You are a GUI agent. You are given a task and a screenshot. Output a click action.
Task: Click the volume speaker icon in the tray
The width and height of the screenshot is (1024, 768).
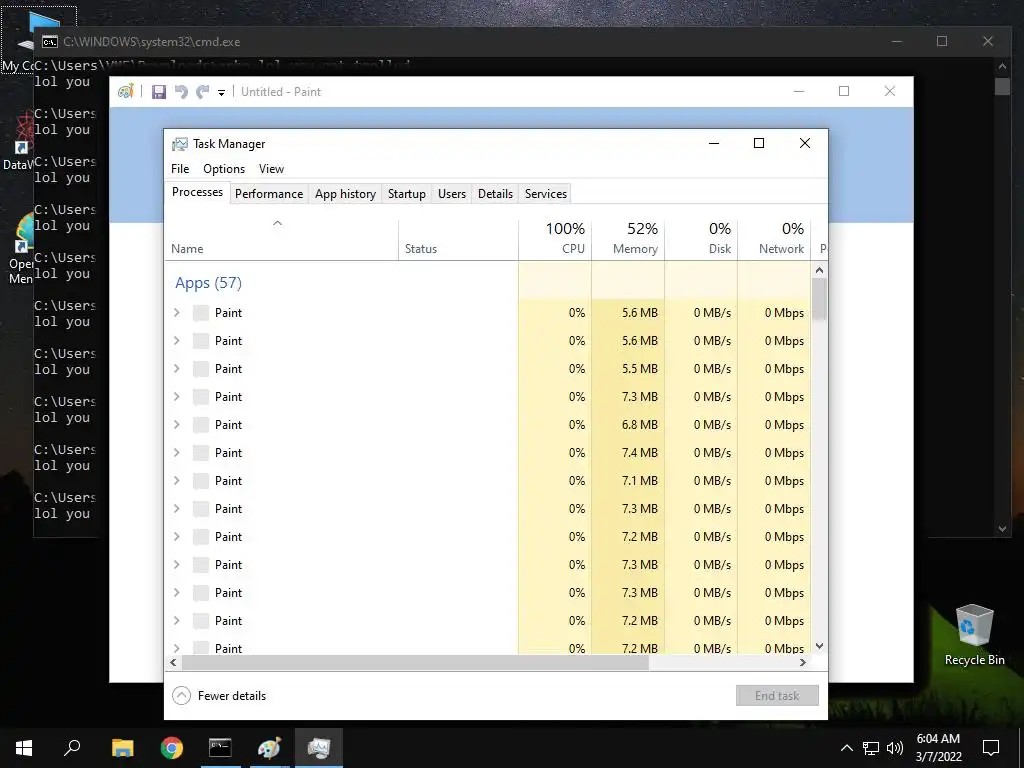tap(895, 748)
